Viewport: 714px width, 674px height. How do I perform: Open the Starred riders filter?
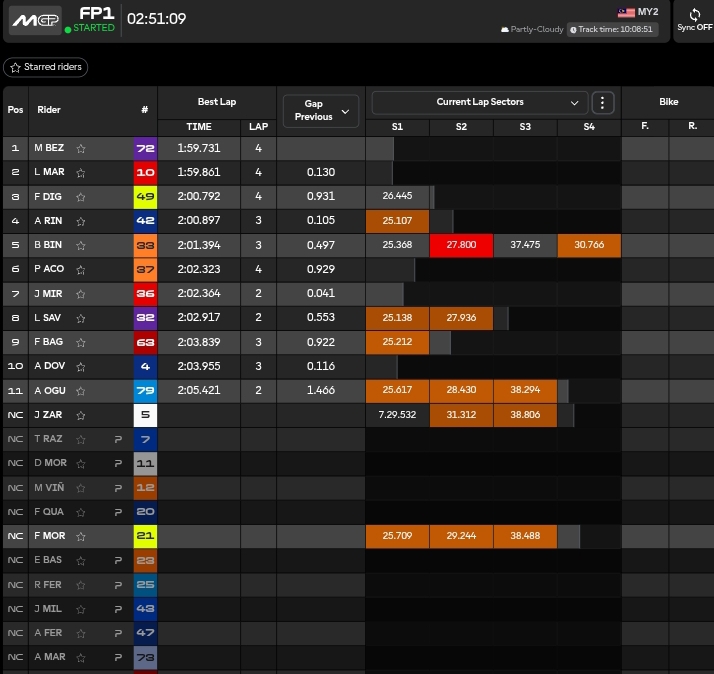coord(46,67)
